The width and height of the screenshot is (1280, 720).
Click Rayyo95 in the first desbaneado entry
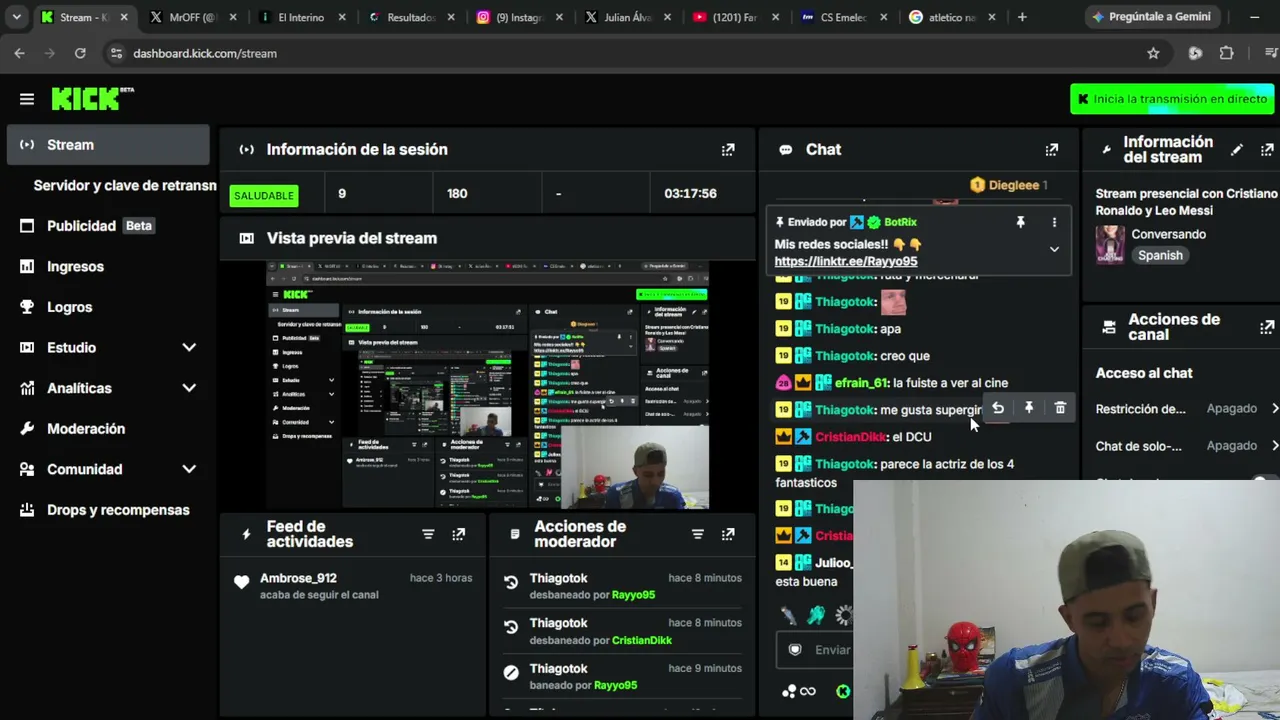click(x=633, y=595)
